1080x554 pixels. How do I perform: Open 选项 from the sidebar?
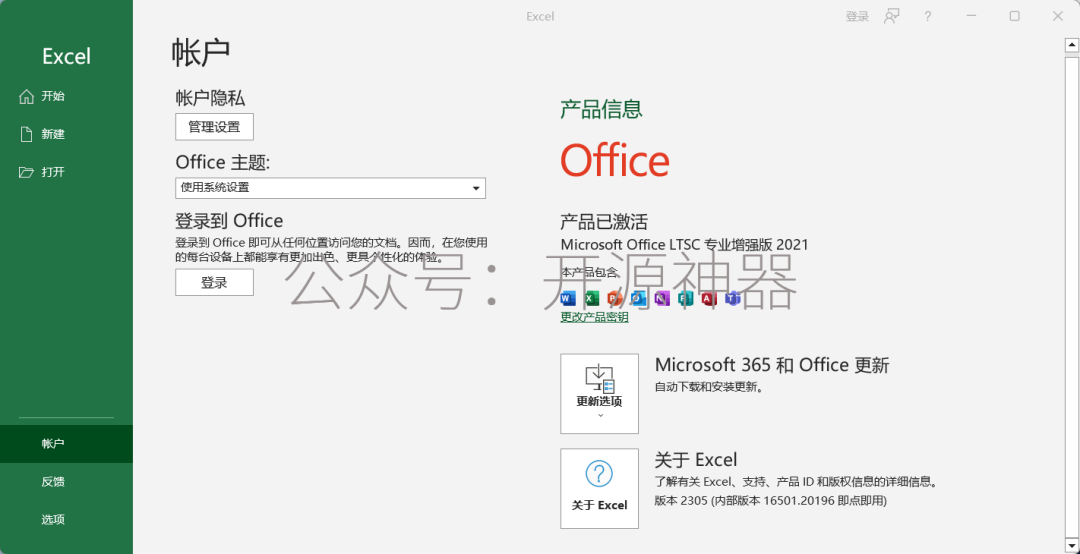pyautogui.click(x=66, y=520)
